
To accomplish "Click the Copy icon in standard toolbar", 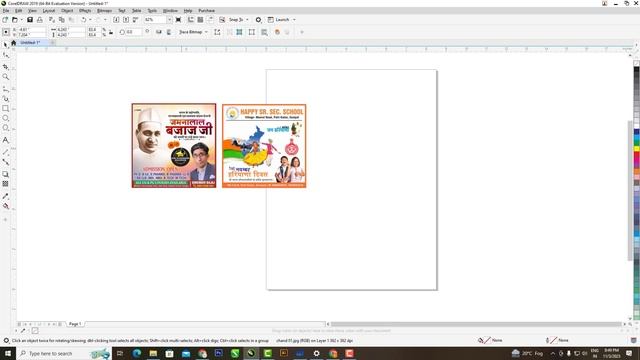I will pos(62,20).
